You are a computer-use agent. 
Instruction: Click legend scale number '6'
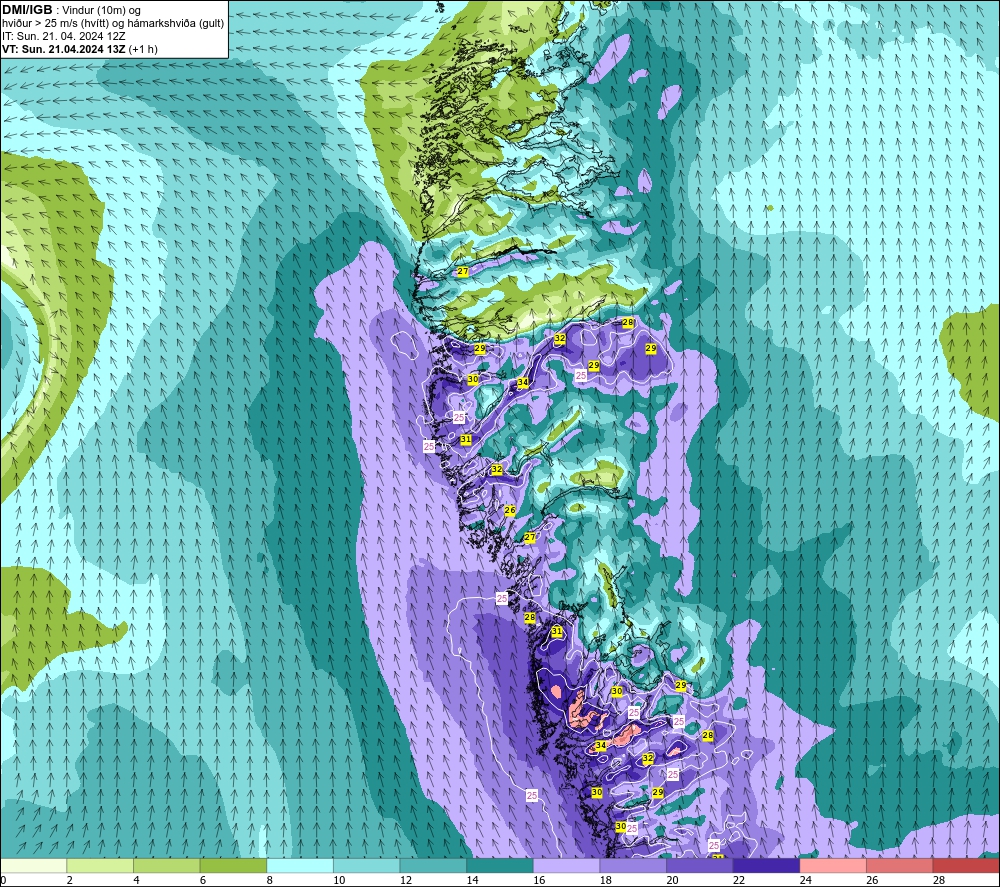point(203,880)
